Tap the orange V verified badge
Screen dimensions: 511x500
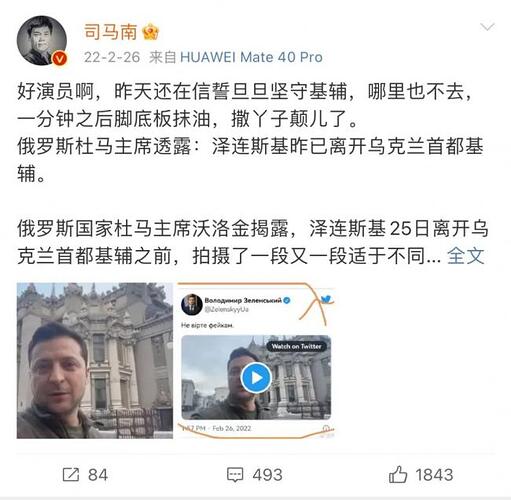pyautogui.click(x=60, y=59)
